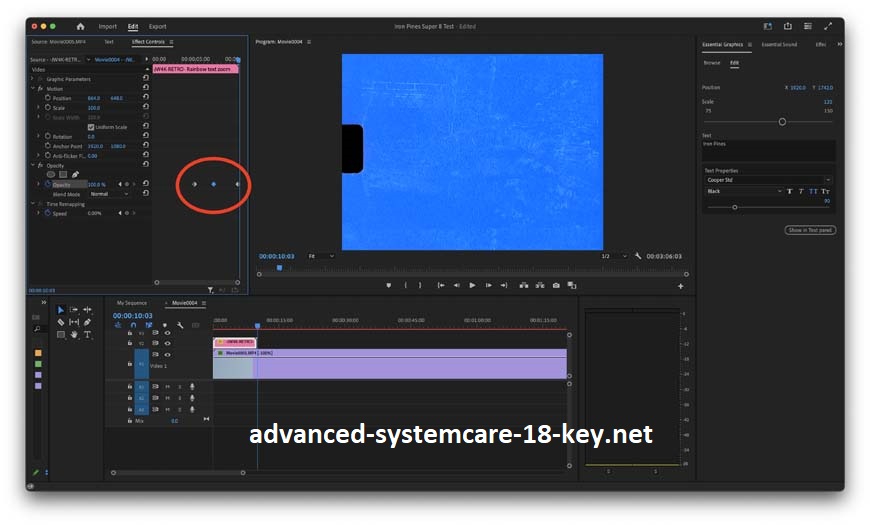Adjust the Scale slider in Essential Graphics
This screenshot has height=525, width=870.
point(782,121)
